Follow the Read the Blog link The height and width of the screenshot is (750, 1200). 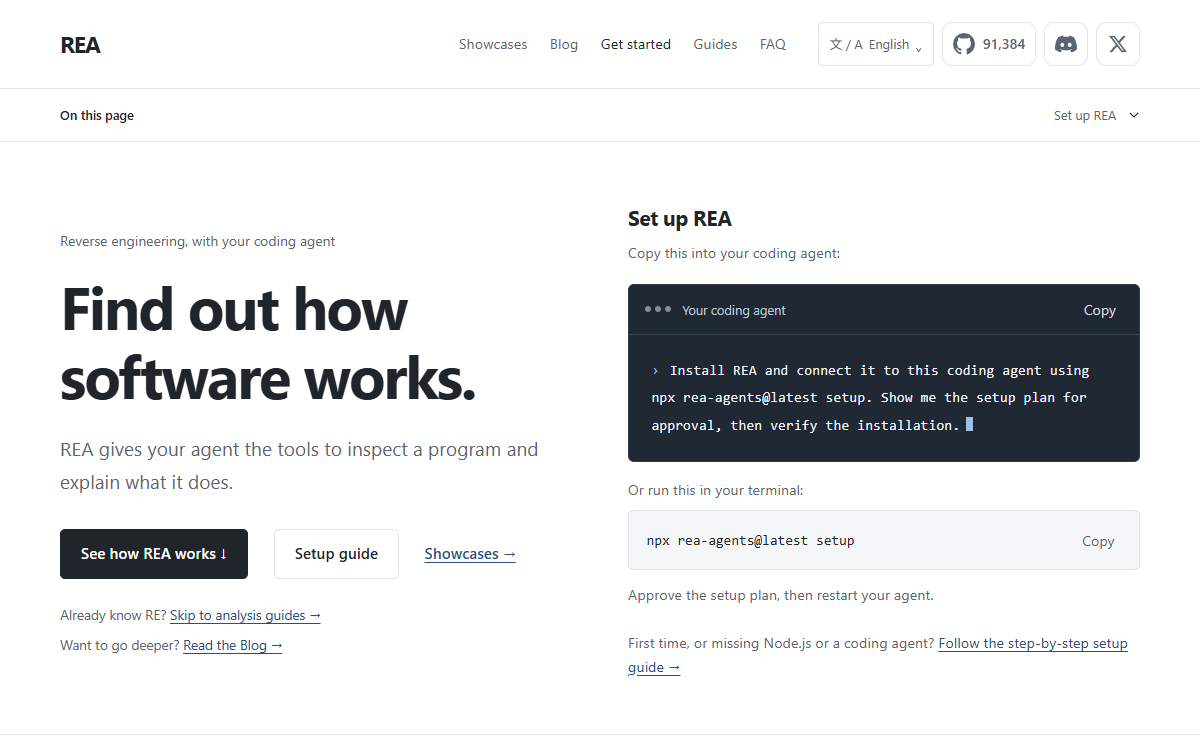[x=233, y=645]
